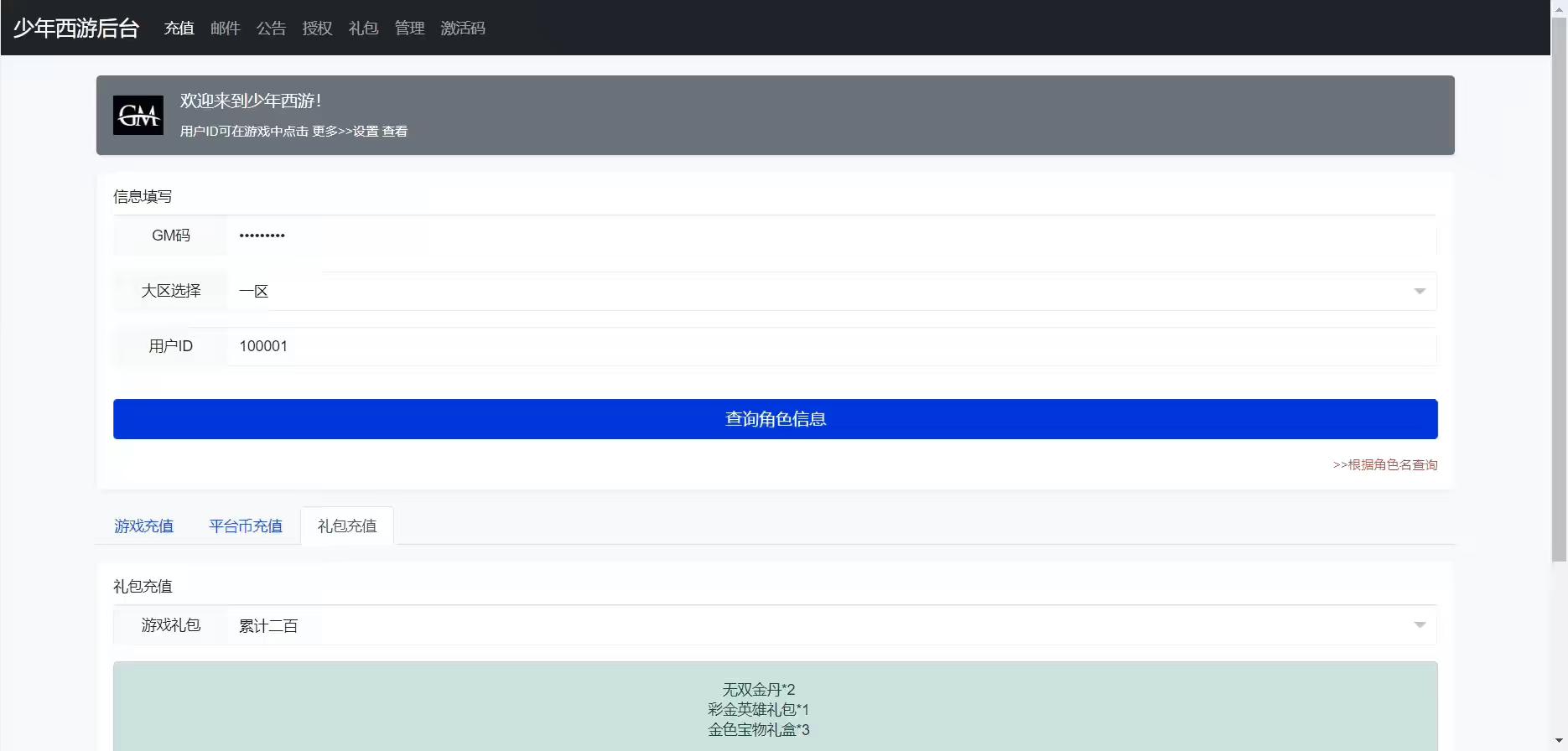The image size is (1568, 751).
Task: Click the 彩金英雄礼包*1 reward text
Action: (759, 710)
